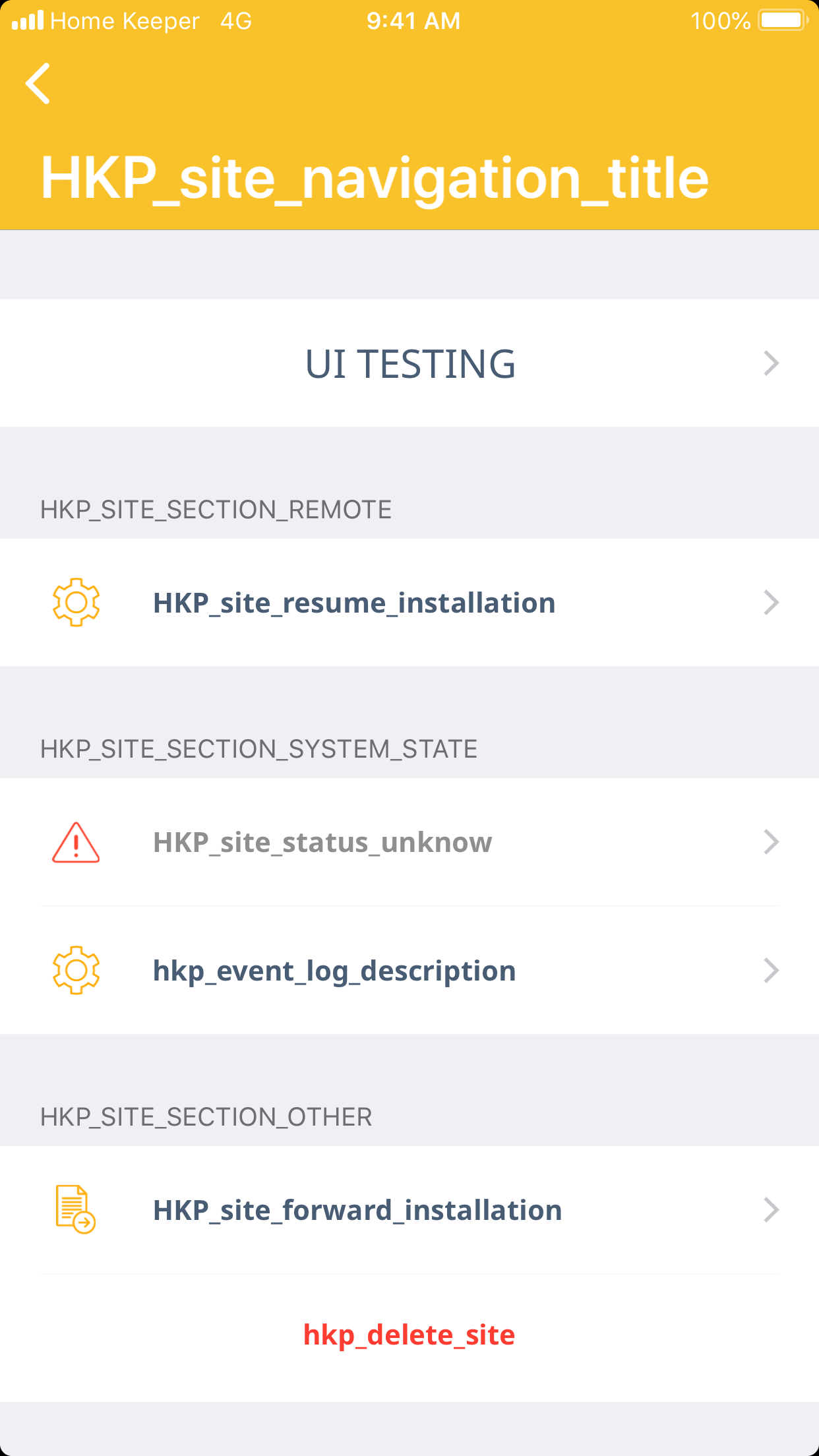Viewport: 819px width, 1456px height.
Task: Click gear icon beside hkp_event_log_description
Action: point(76,970)
